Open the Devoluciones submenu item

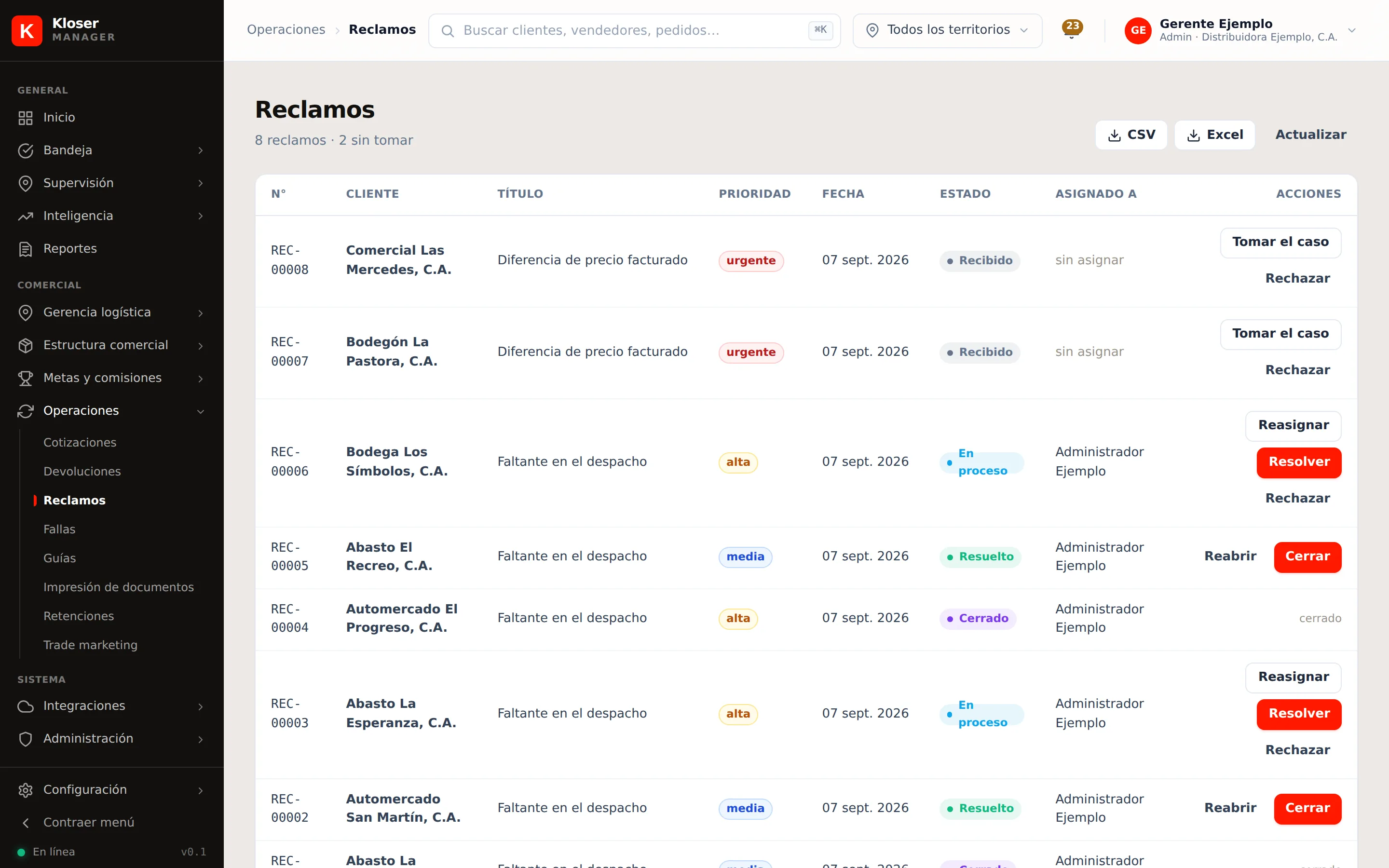tap(82, 471)
